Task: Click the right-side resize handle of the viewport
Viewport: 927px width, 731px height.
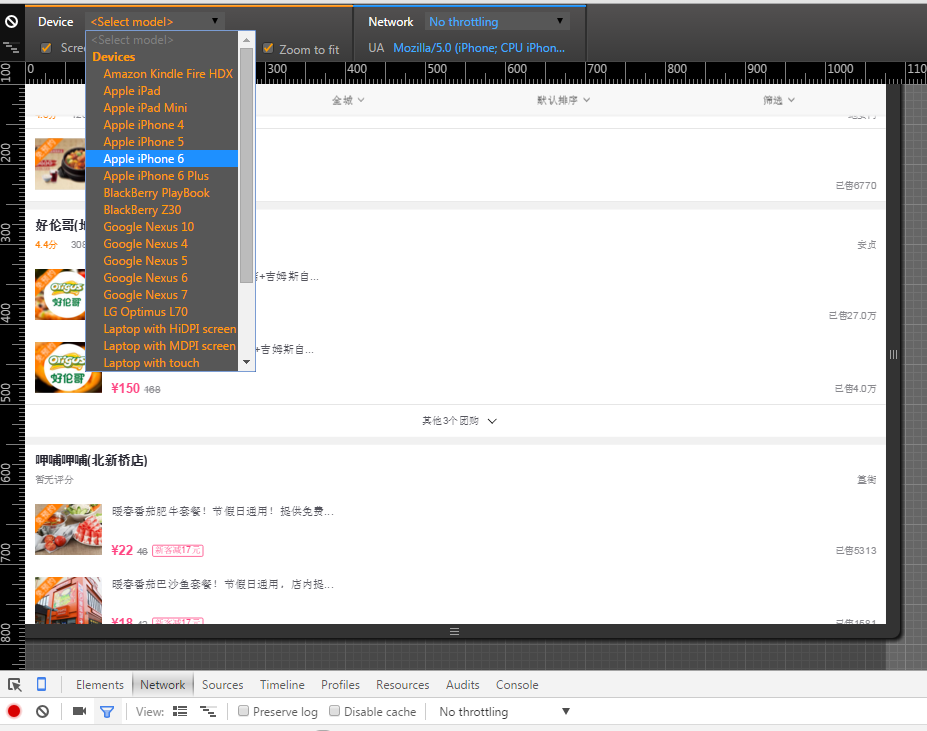Action: (893, 354)
